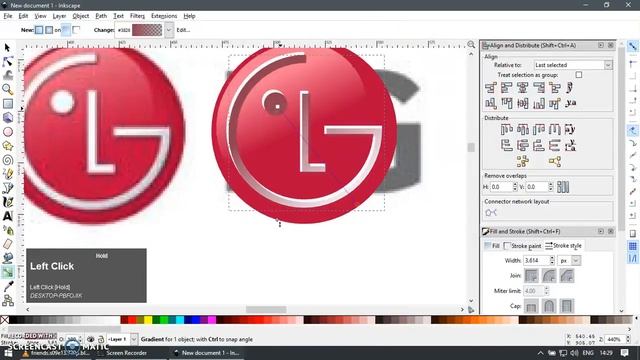This screenshot has height=360, width=640.
Task: Open Windows notification center icon
Action: [x=624, y=353]
